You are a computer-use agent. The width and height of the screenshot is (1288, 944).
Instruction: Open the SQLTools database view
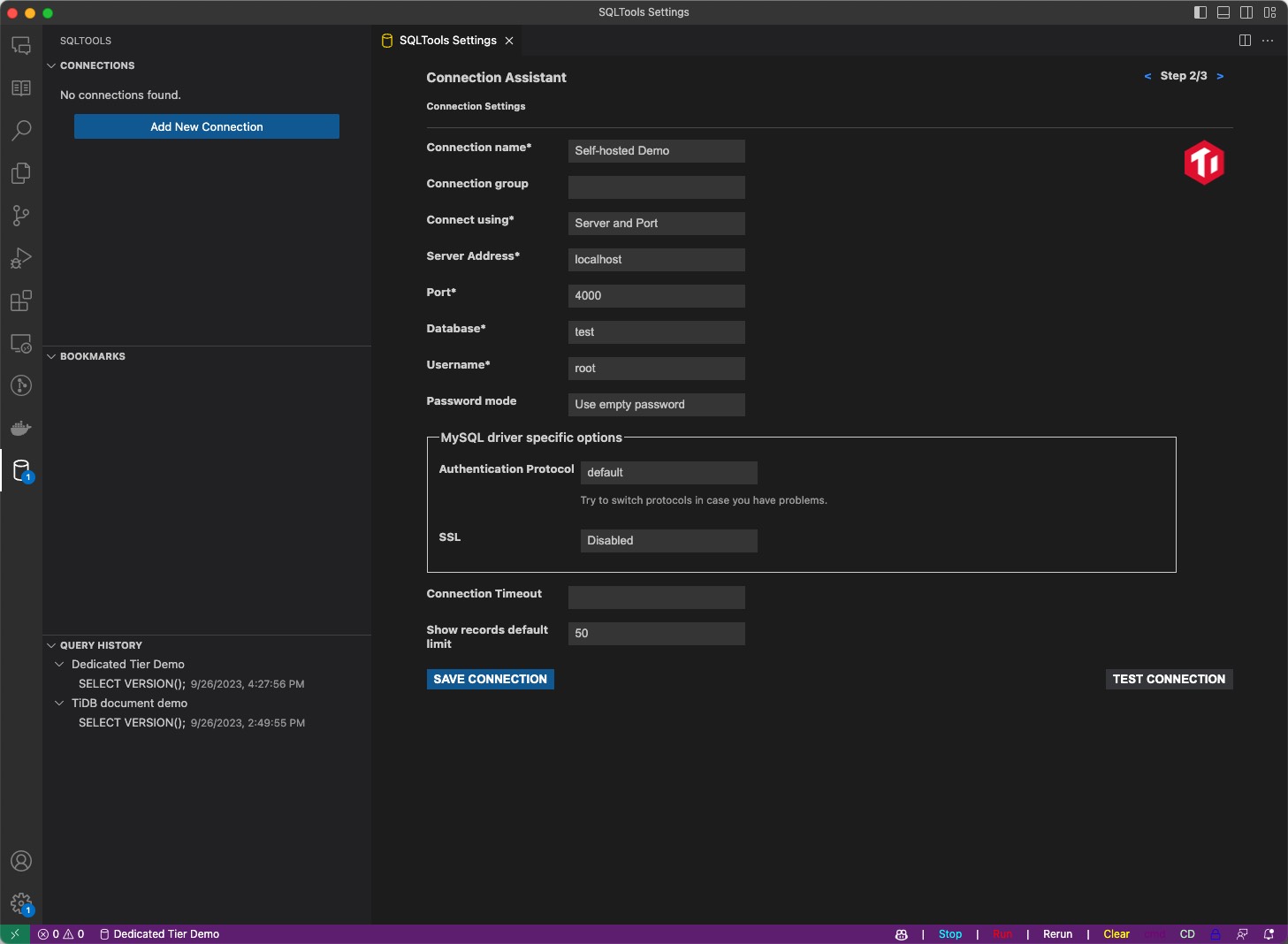pos(21,470)
